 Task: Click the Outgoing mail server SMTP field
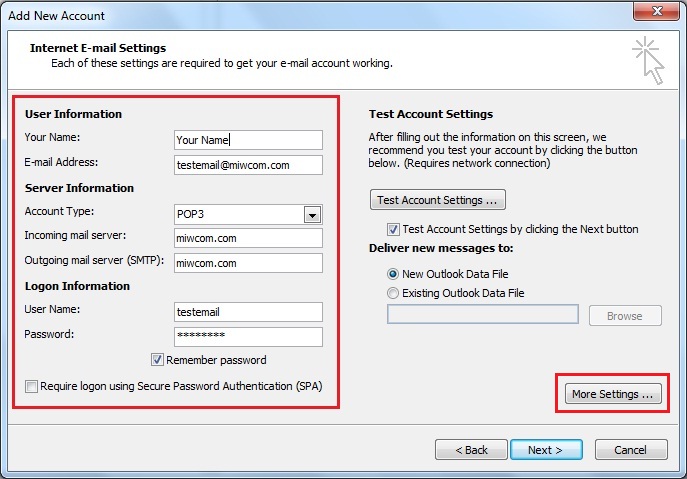[x=248, y=263]
